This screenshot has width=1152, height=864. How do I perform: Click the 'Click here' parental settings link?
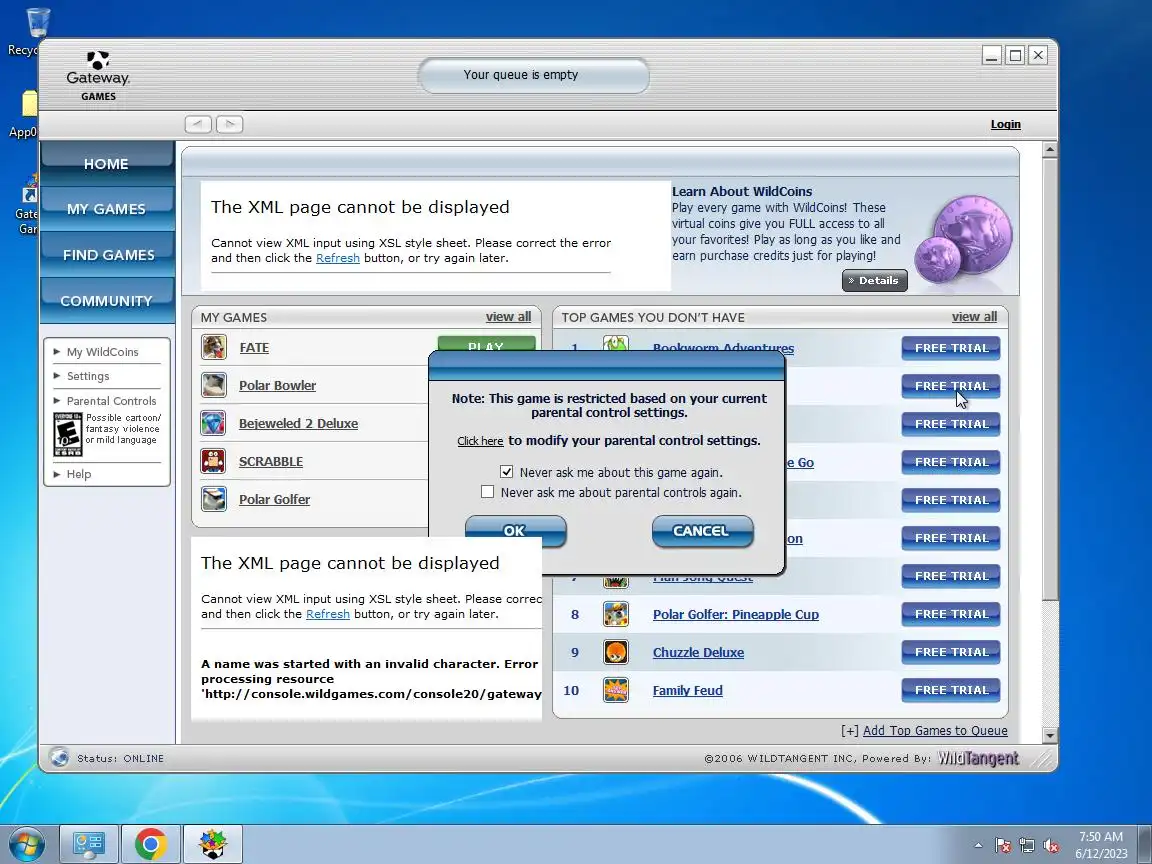pyautogui.click(x=480, y=441)
